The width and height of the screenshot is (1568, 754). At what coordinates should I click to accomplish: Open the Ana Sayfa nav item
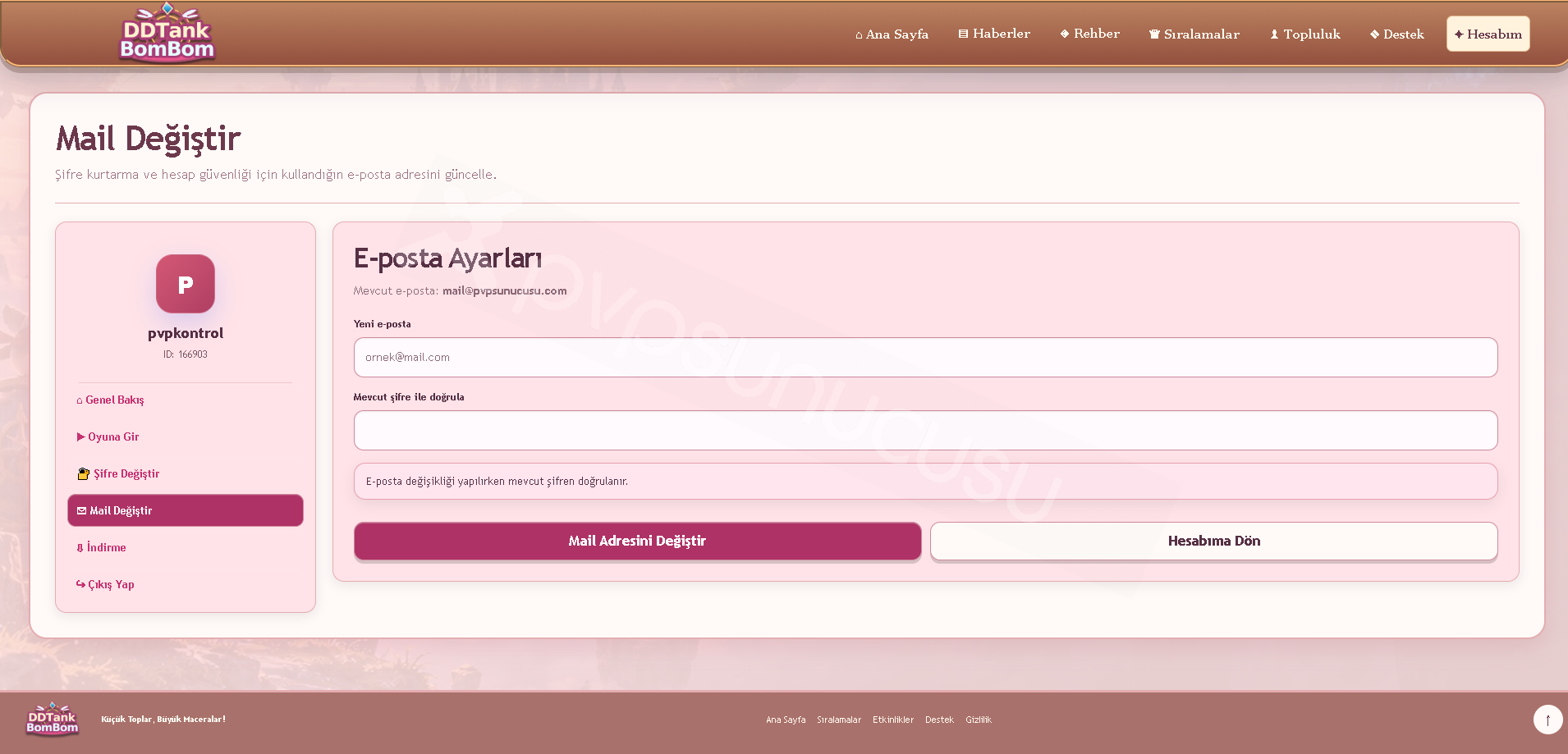(892, 34)
